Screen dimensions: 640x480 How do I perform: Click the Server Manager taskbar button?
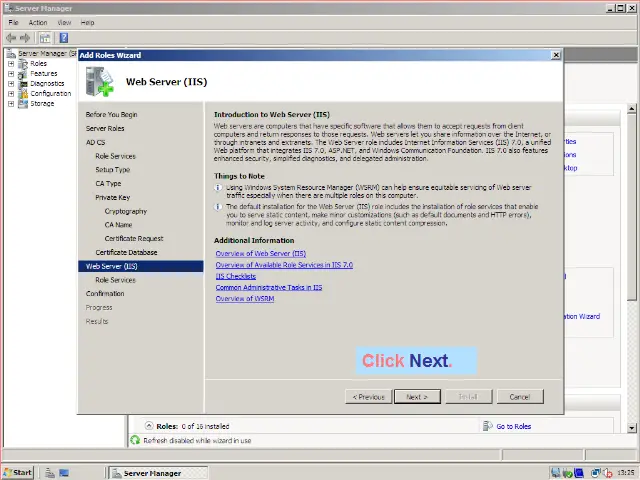159,473
